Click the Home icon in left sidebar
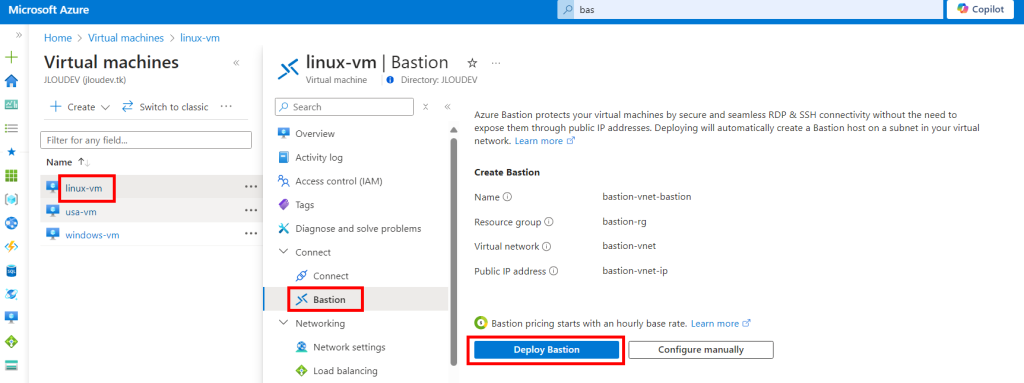 tap(11, 81)
